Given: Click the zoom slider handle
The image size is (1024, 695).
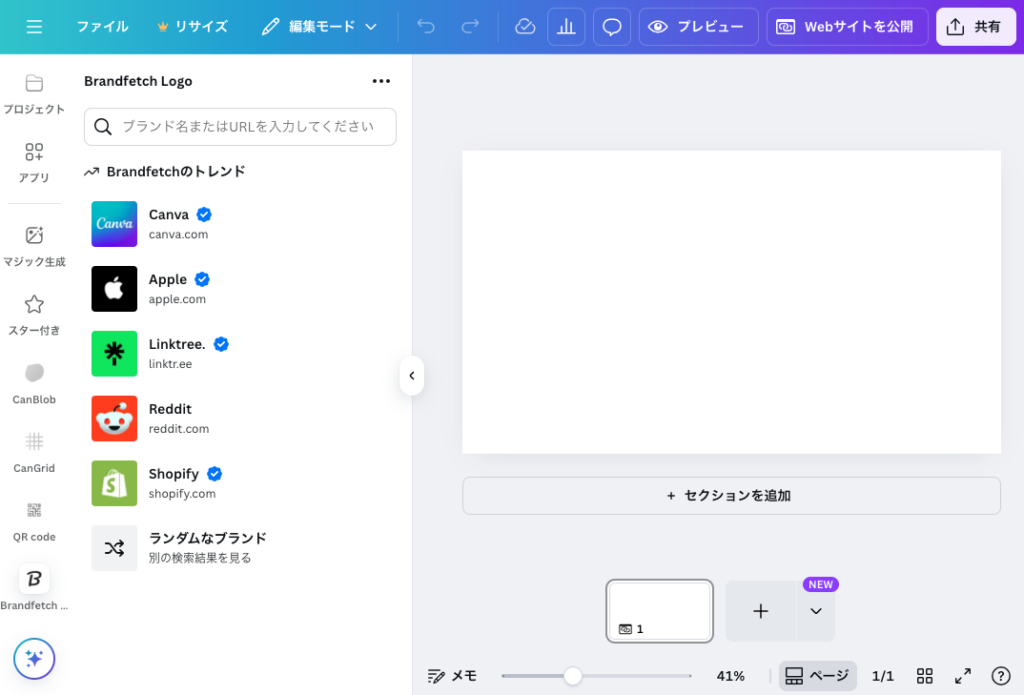Looking at the screenshot, I should [573, 676].
